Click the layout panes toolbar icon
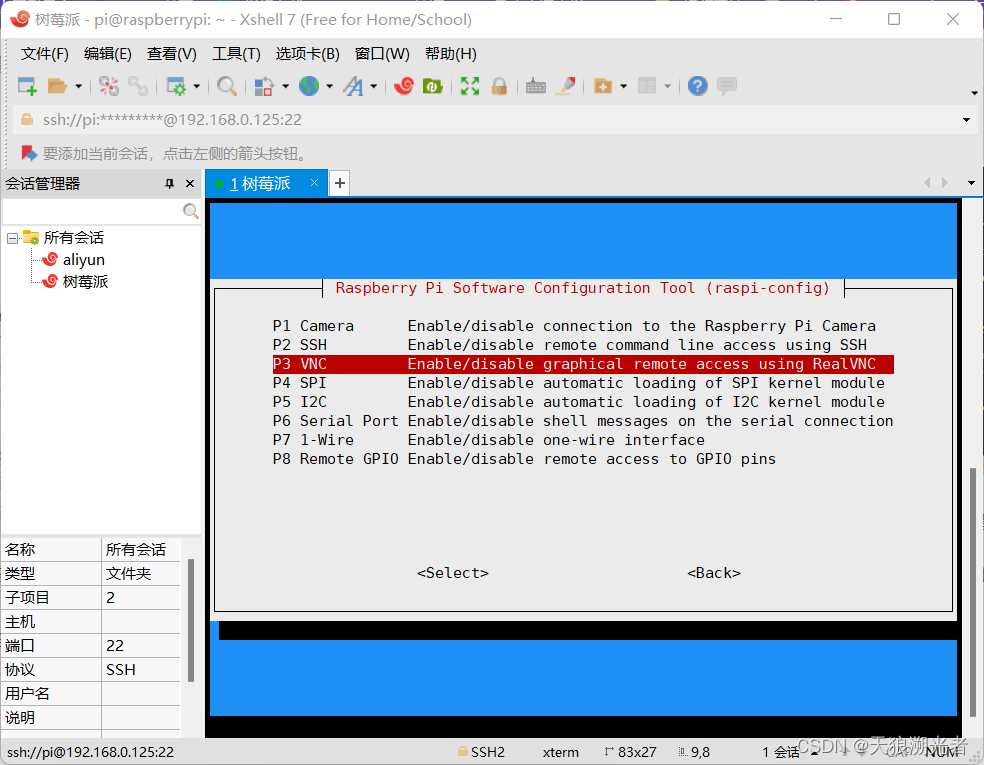 pos(647,86)
